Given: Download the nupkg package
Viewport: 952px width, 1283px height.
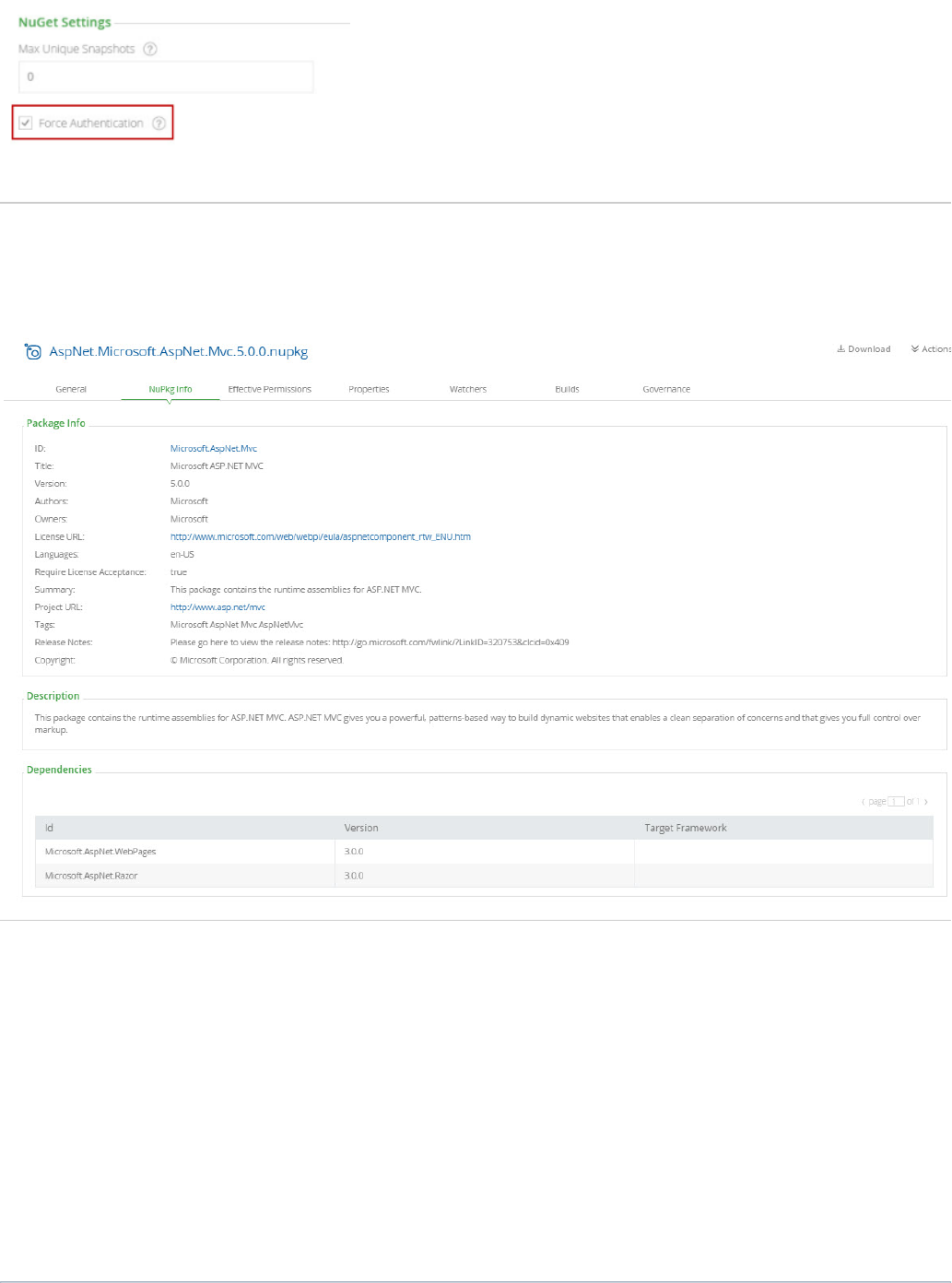Looking at the screenshot, I should [x=864, y=349].
